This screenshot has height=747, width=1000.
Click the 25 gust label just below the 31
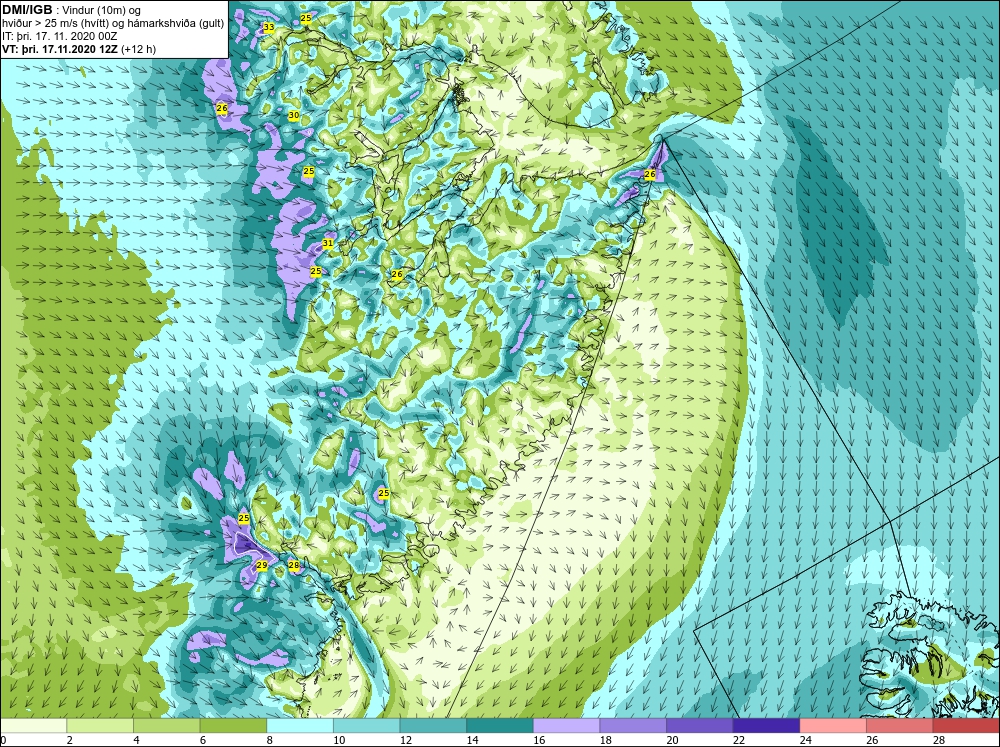316,272
